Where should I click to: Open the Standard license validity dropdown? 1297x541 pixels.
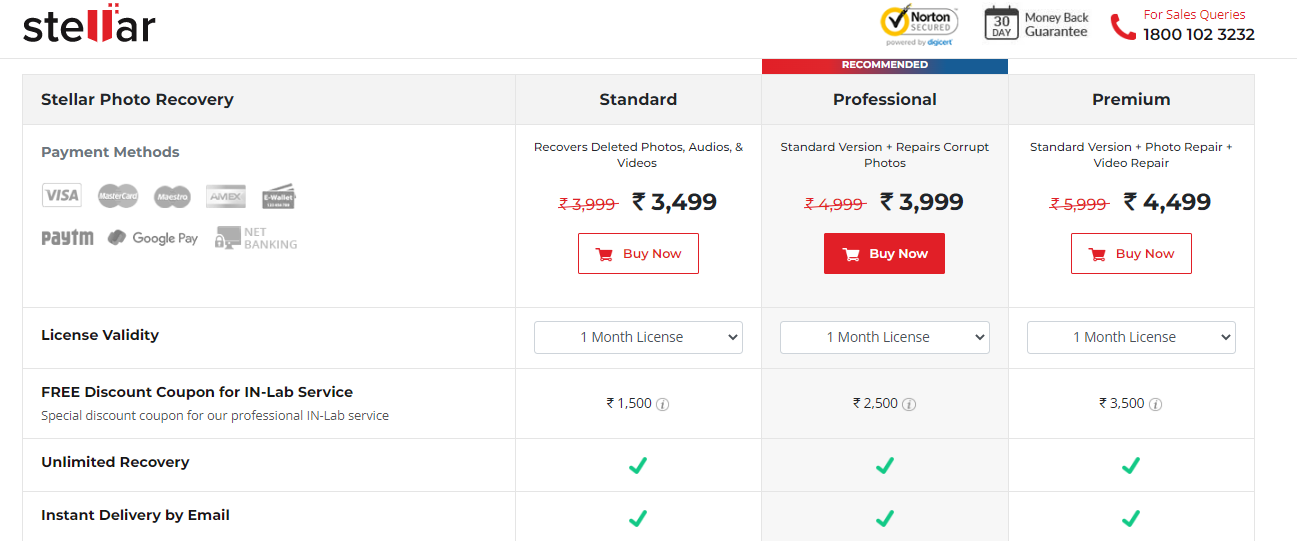(638, 337)
